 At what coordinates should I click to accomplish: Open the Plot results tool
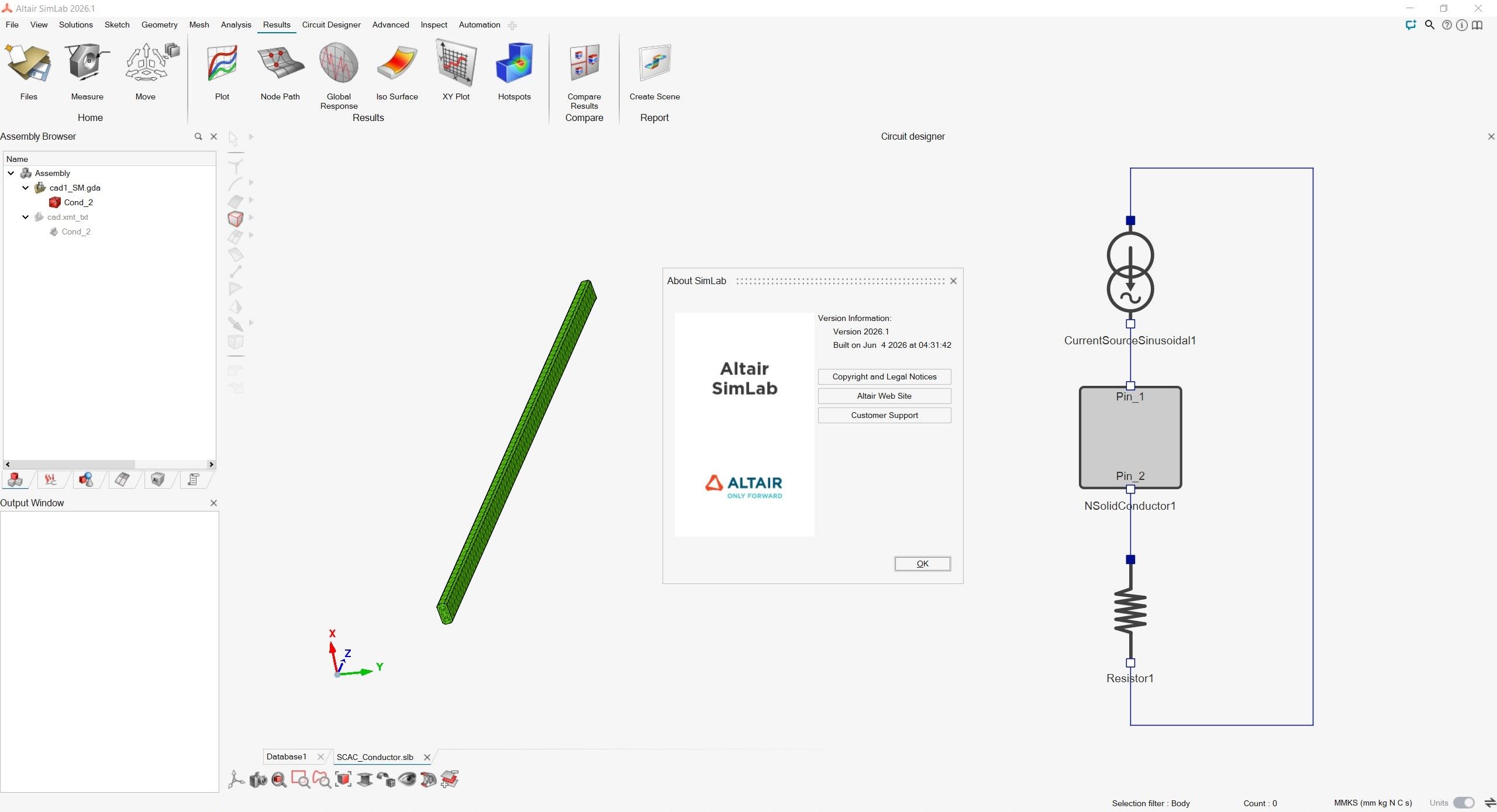[x=222, y=71]
